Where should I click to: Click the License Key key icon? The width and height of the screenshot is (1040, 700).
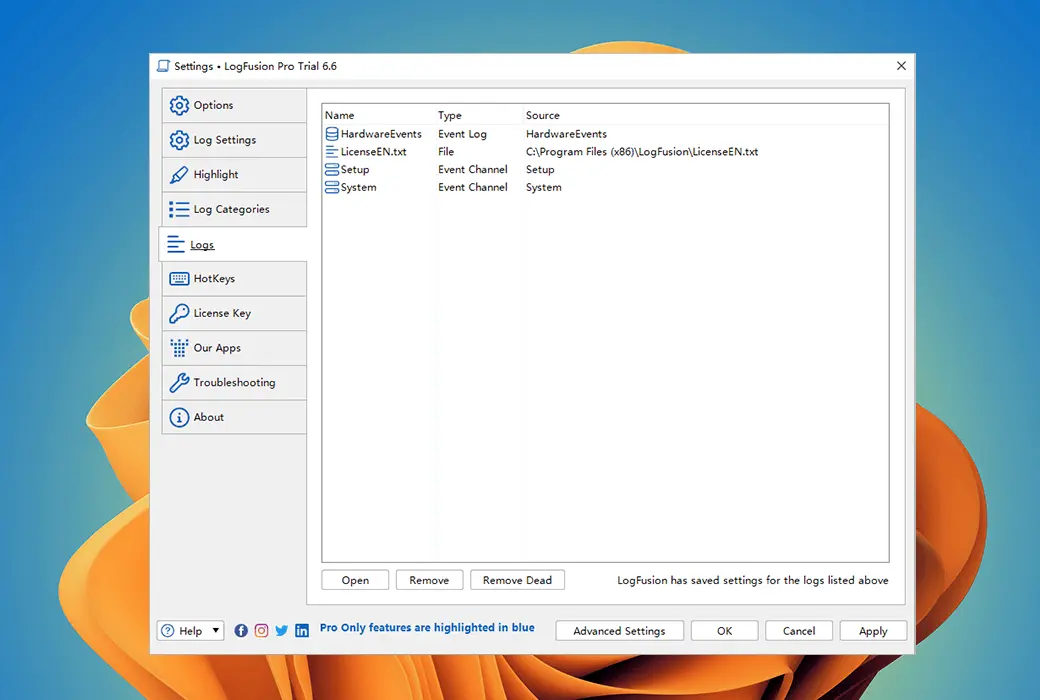point(179,313)
